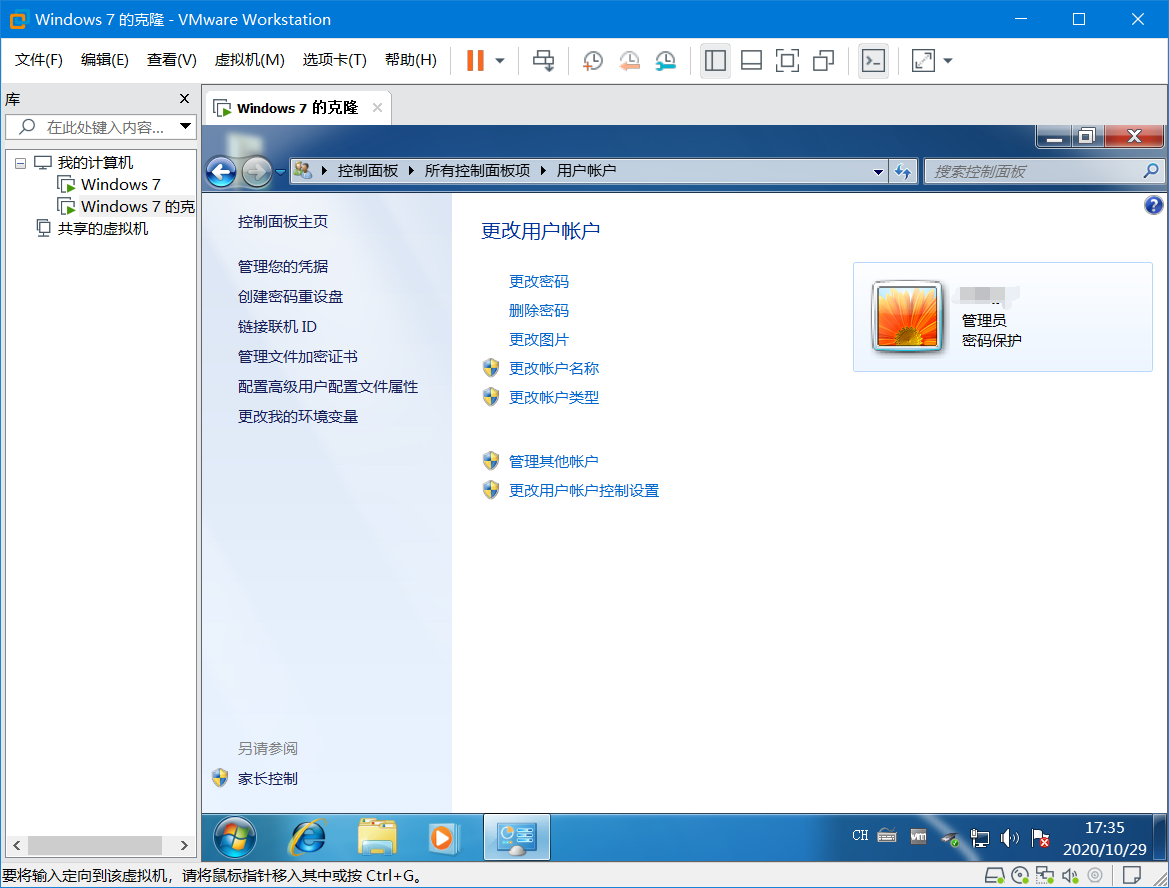Image resolution: width=1169 pixels, height=888 pixels.
Task: Expand the address bar history dropdown
Action: (878, 171)
